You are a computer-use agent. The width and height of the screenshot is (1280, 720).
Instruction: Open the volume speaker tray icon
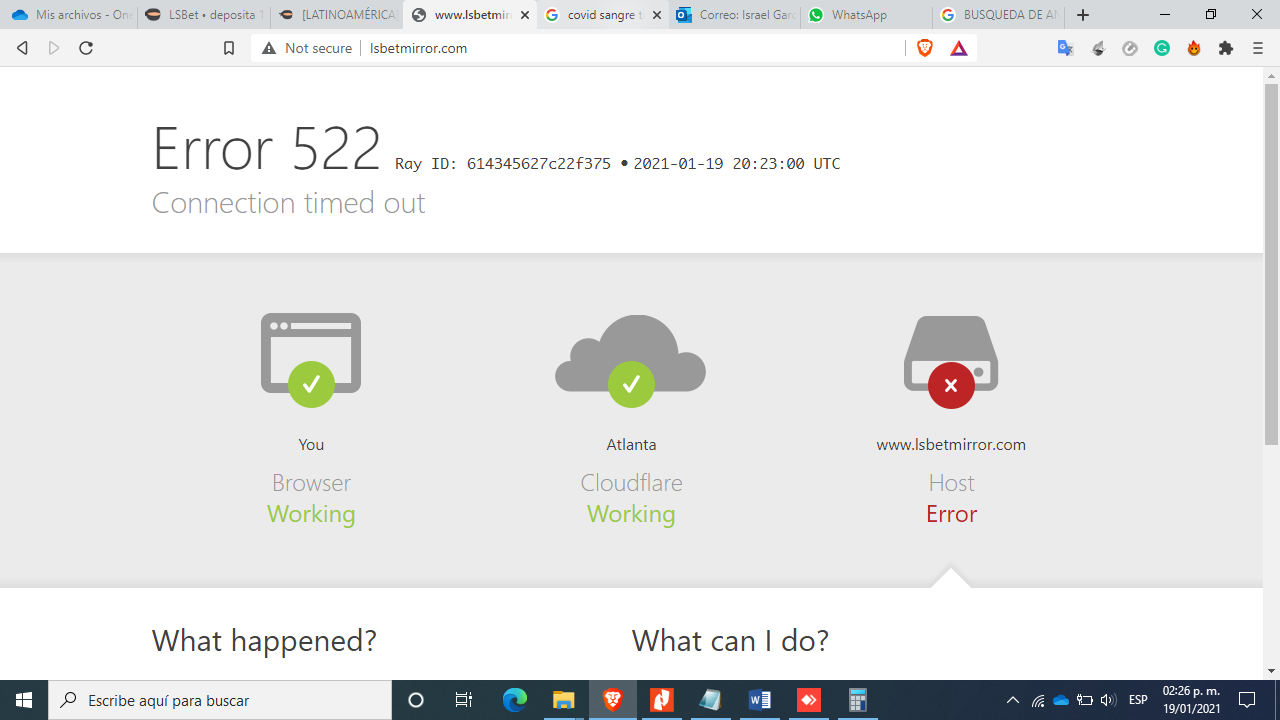point(1108,700)
